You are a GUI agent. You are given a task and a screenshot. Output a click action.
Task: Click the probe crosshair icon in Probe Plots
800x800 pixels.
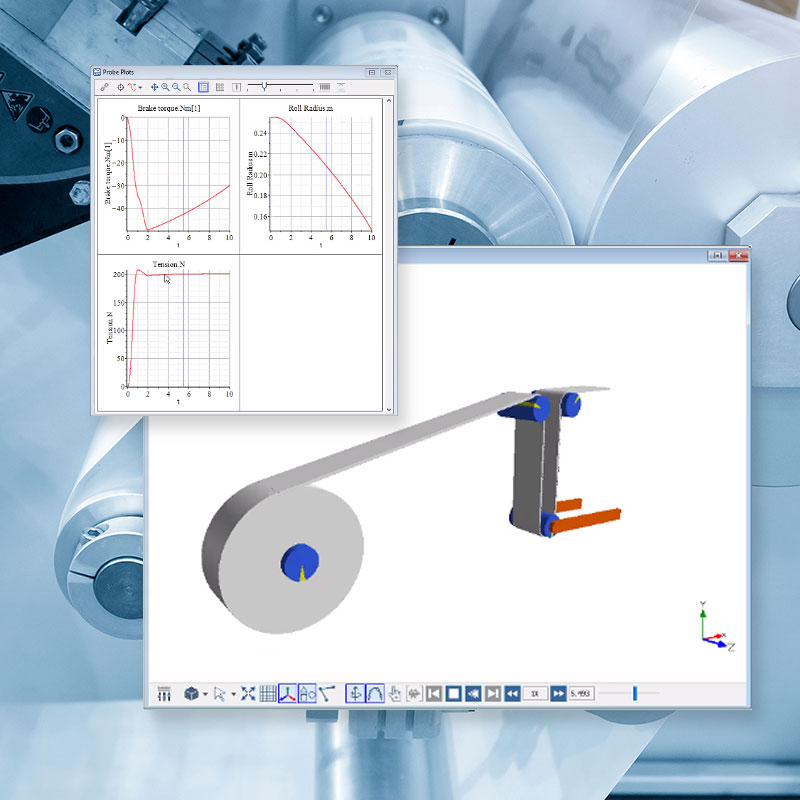121,88
